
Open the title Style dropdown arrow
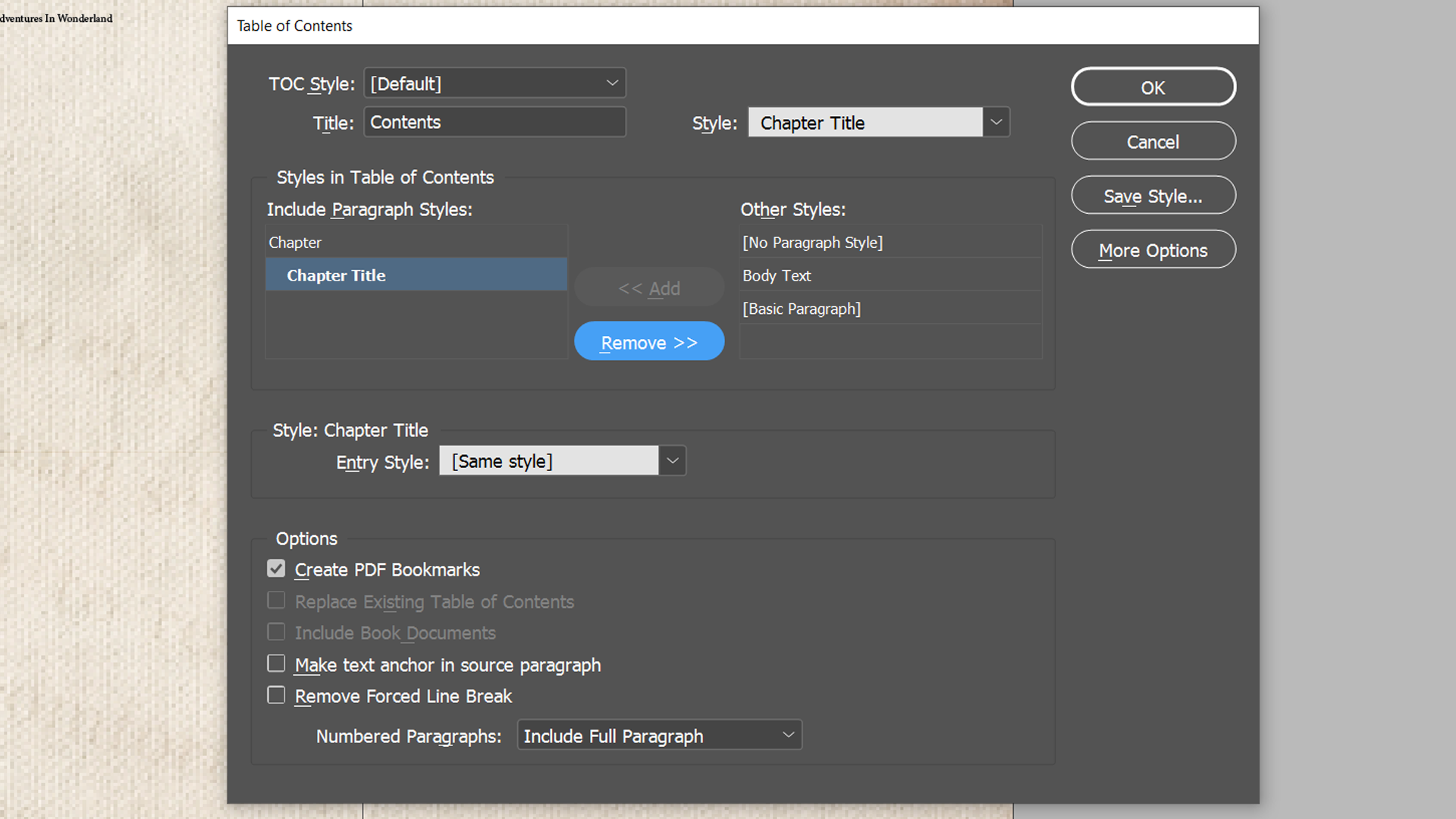(x=996, y=122)
